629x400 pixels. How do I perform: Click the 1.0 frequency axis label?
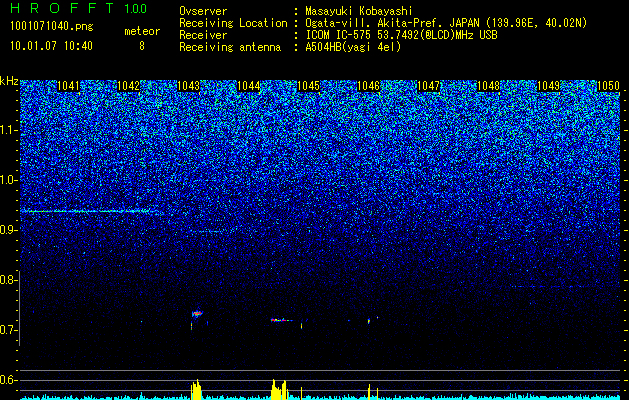pyautogui.click(x=7, y=180)
